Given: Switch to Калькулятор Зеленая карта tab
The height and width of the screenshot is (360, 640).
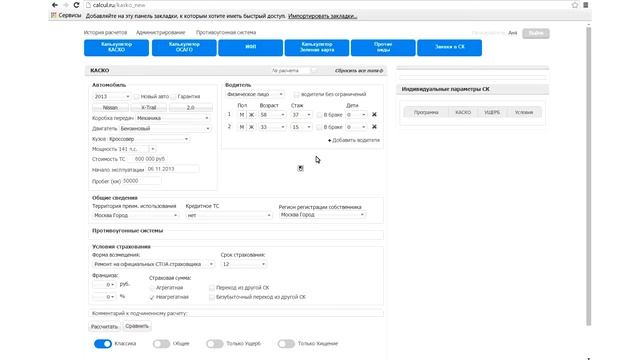Looking at the screenshot, I should (x=317, y=47).
